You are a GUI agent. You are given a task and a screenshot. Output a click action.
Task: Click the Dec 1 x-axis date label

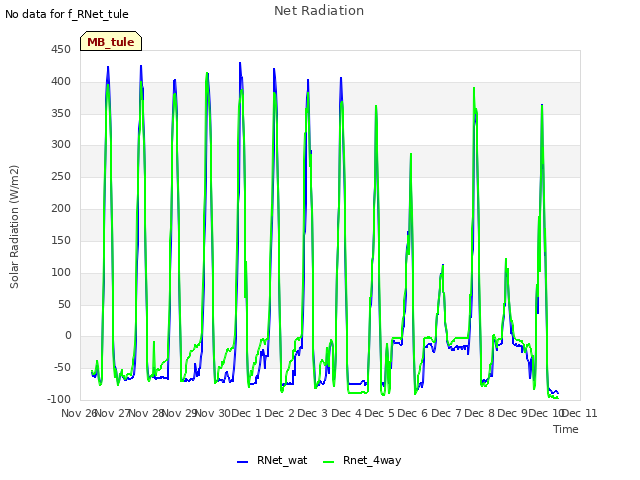tap(247, 413)
